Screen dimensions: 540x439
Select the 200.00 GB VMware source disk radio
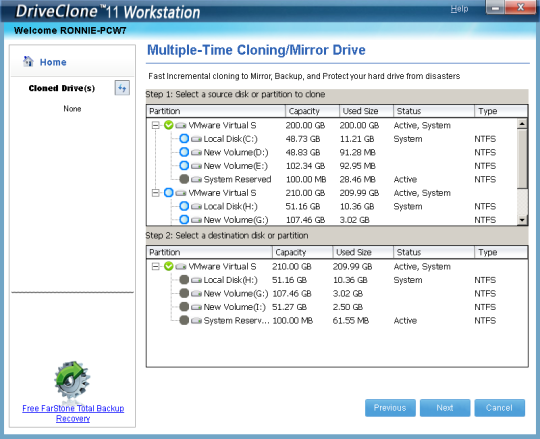tap(168, 125)
